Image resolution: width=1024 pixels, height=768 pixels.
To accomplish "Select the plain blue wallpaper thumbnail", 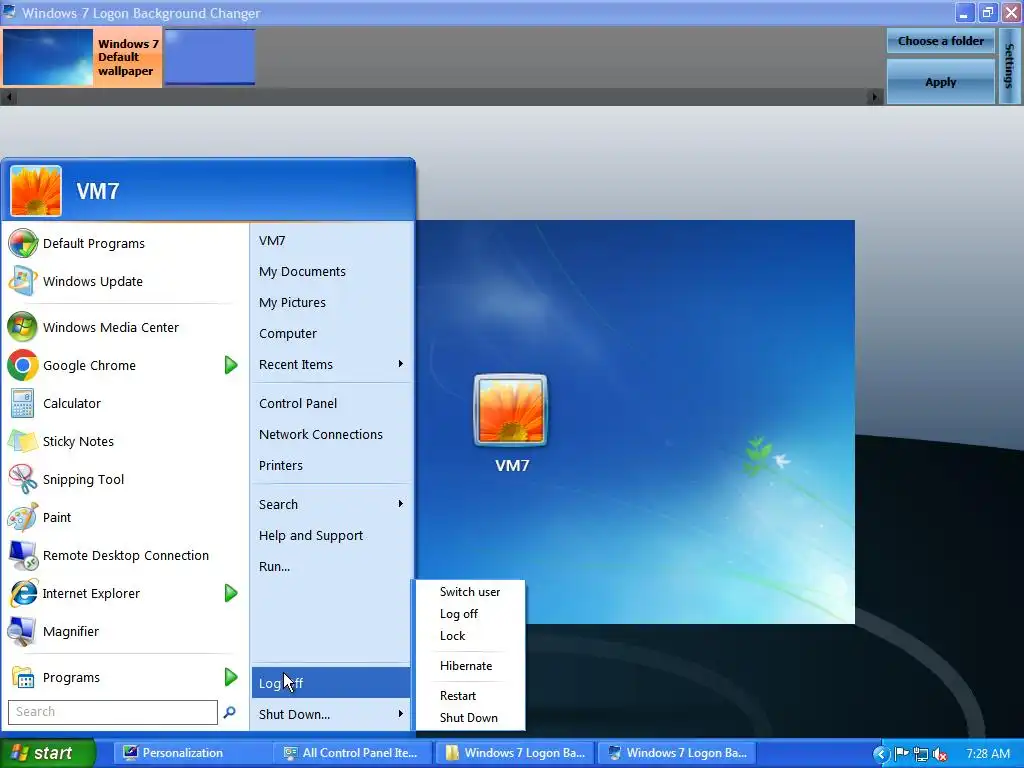I will (210, 57).
